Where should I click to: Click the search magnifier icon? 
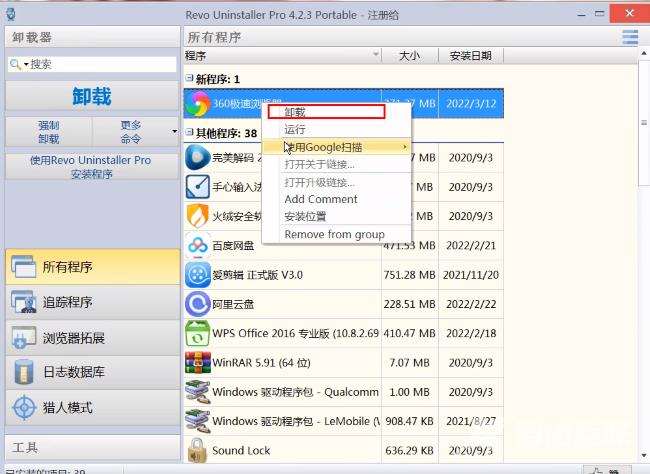[15, 64]
